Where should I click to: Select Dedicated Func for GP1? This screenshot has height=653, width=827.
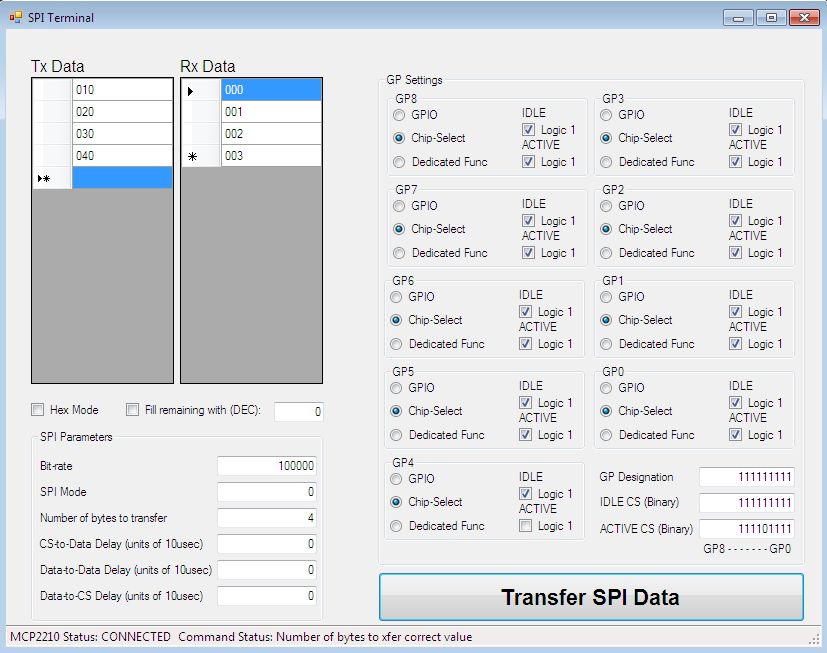(607, 344)
